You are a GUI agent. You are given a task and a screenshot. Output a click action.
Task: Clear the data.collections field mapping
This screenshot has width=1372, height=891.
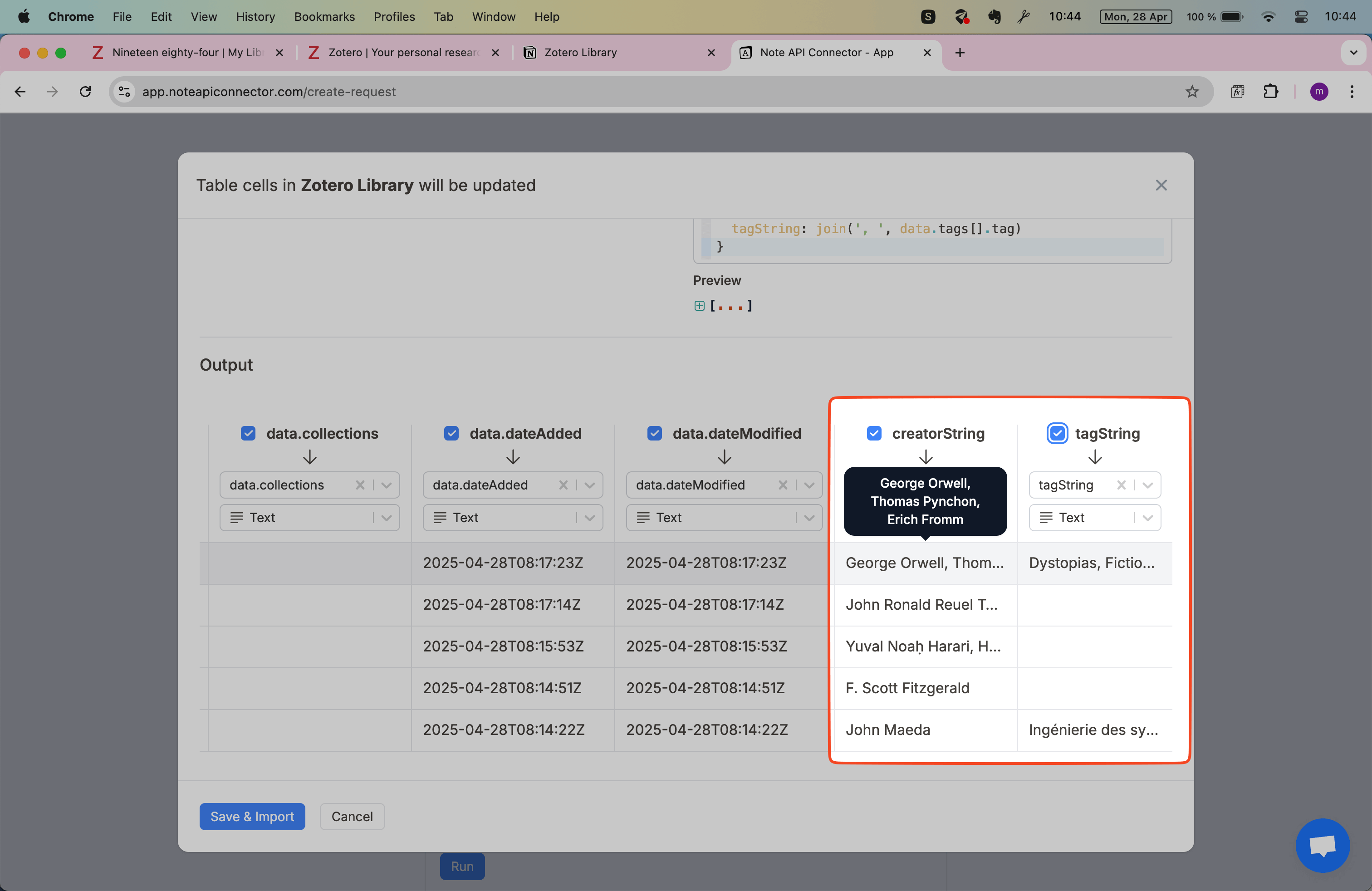(360, 485)
